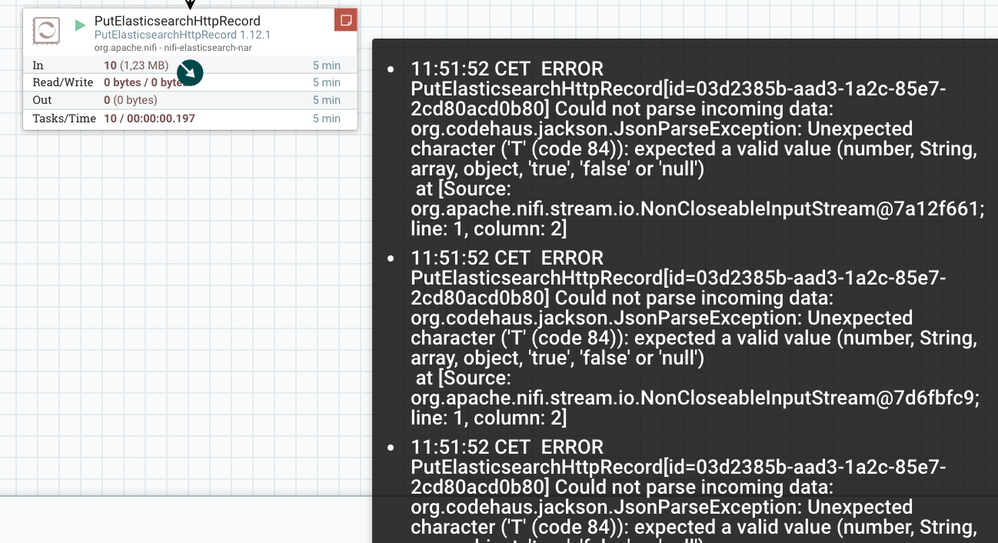Click the 5 min label in the In row
This screenshot has width=998, height=543.
(327, 66)
